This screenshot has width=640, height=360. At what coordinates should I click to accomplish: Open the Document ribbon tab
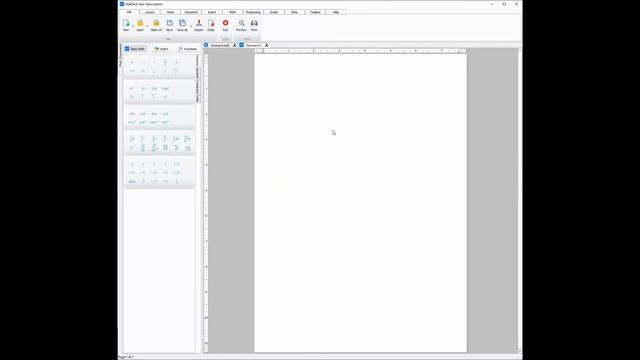coord(191,12)
